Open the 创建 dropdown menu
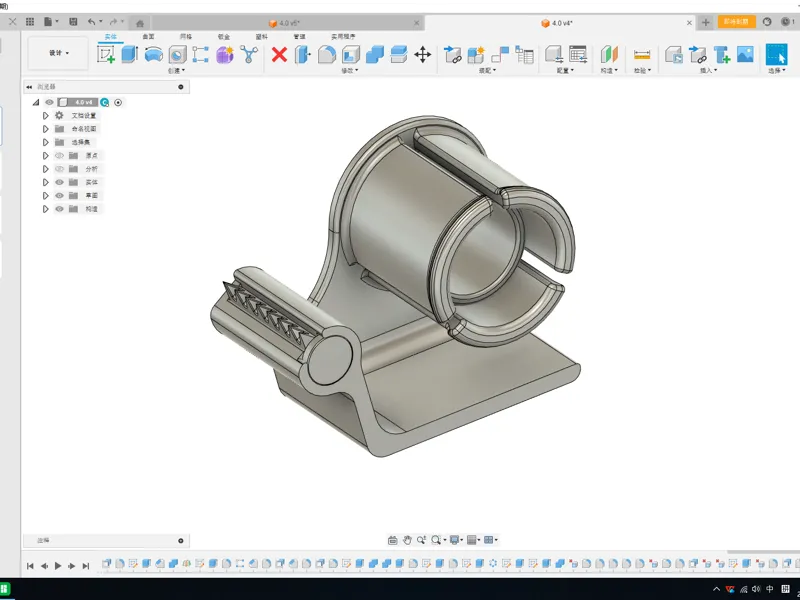Image resolution: width=800 pixels, height=600 pixels. (177, 70)
